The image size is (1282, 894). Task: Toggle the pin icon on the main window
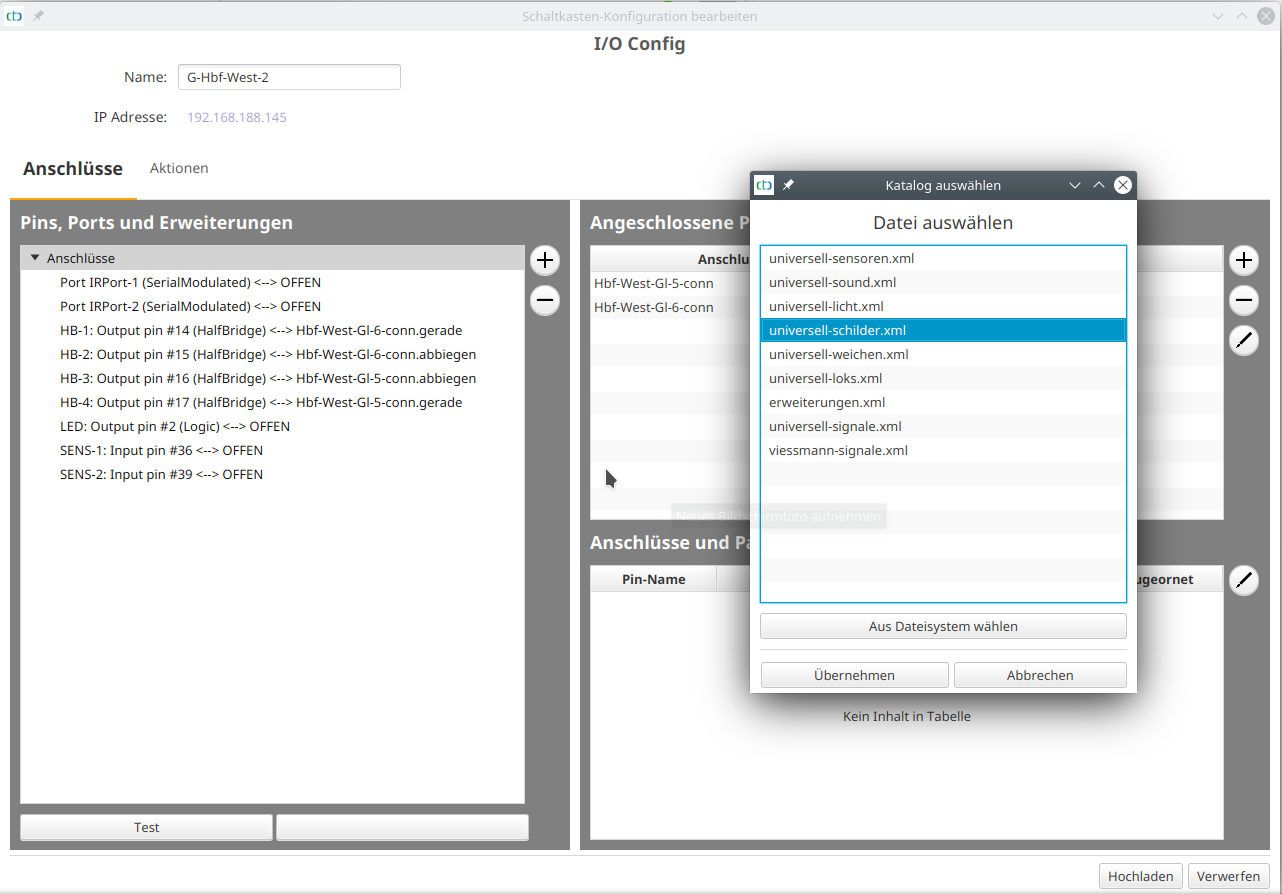click(x=36, y=15)
